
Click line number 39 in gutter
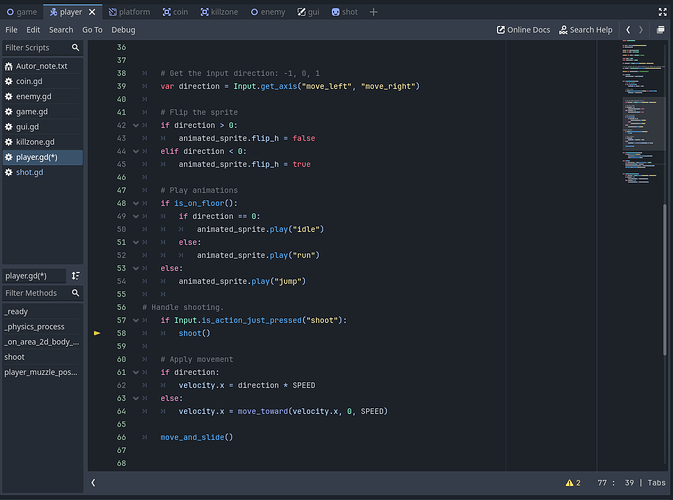coord(121,86)
